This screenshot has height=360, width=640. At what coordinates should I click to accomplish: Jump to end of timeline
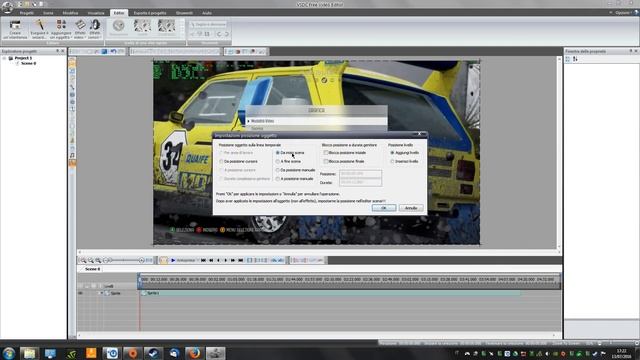[x=241, y=260]
